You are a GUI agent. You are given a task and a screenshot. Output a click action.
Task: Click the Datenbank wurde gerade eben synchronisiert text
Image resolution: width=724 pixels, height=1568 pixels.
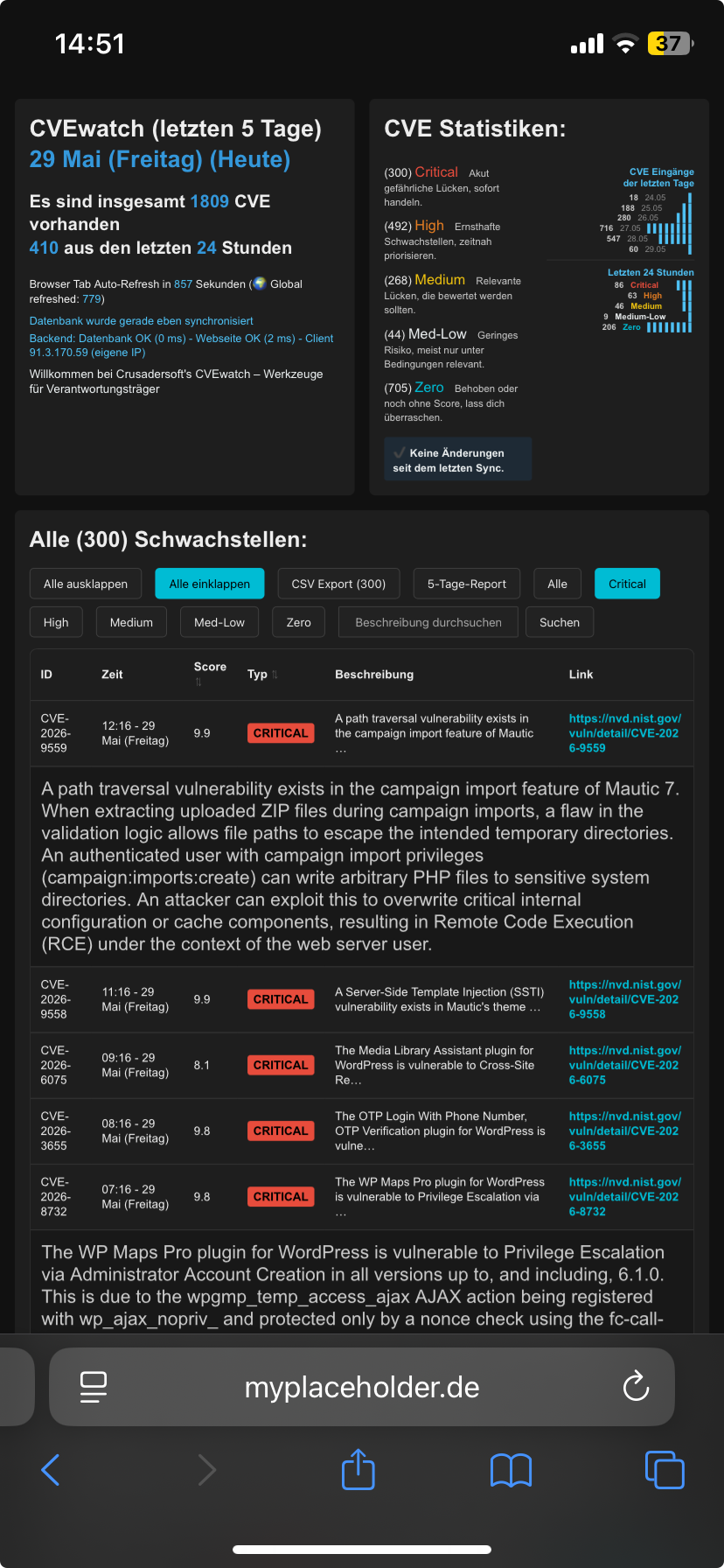[x=142, y=321]
